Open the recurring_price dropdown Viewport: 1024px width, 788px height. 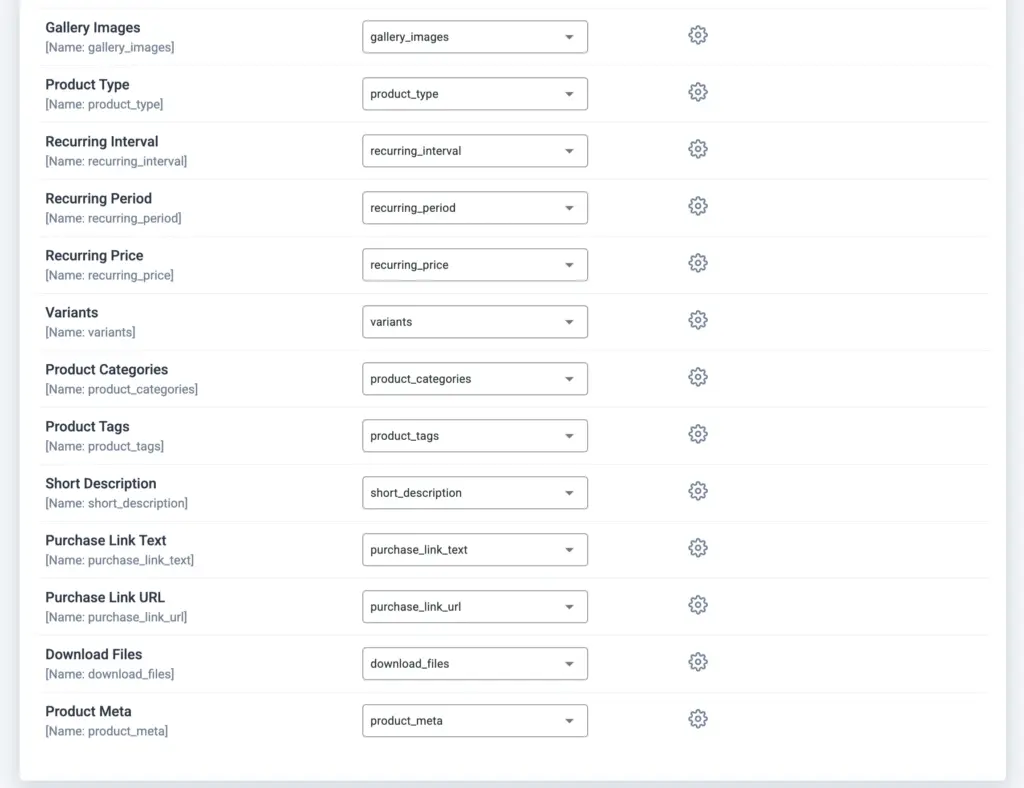coord(474,264)
